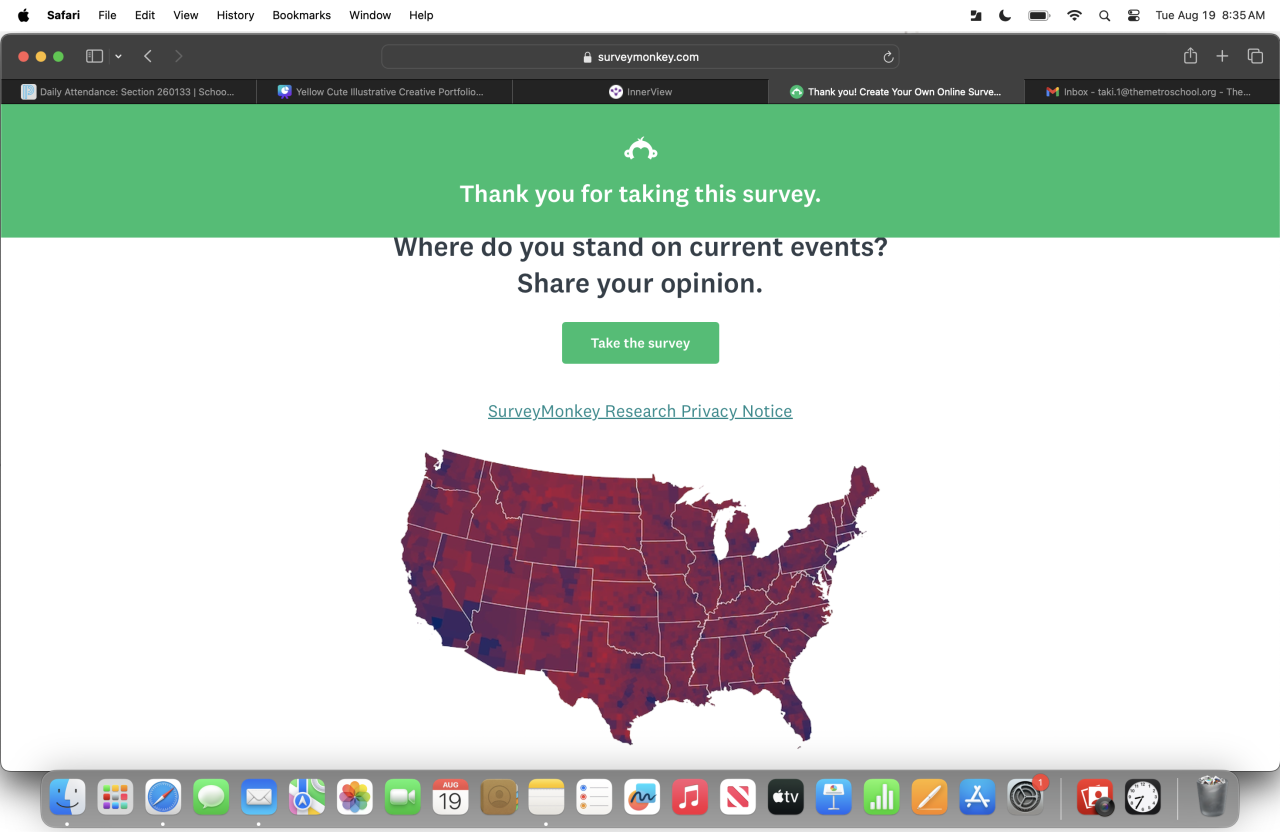Show the tab overview icon
Image resolution: width=1280 pixels, height=832 pixels.
coord(1255,57)
